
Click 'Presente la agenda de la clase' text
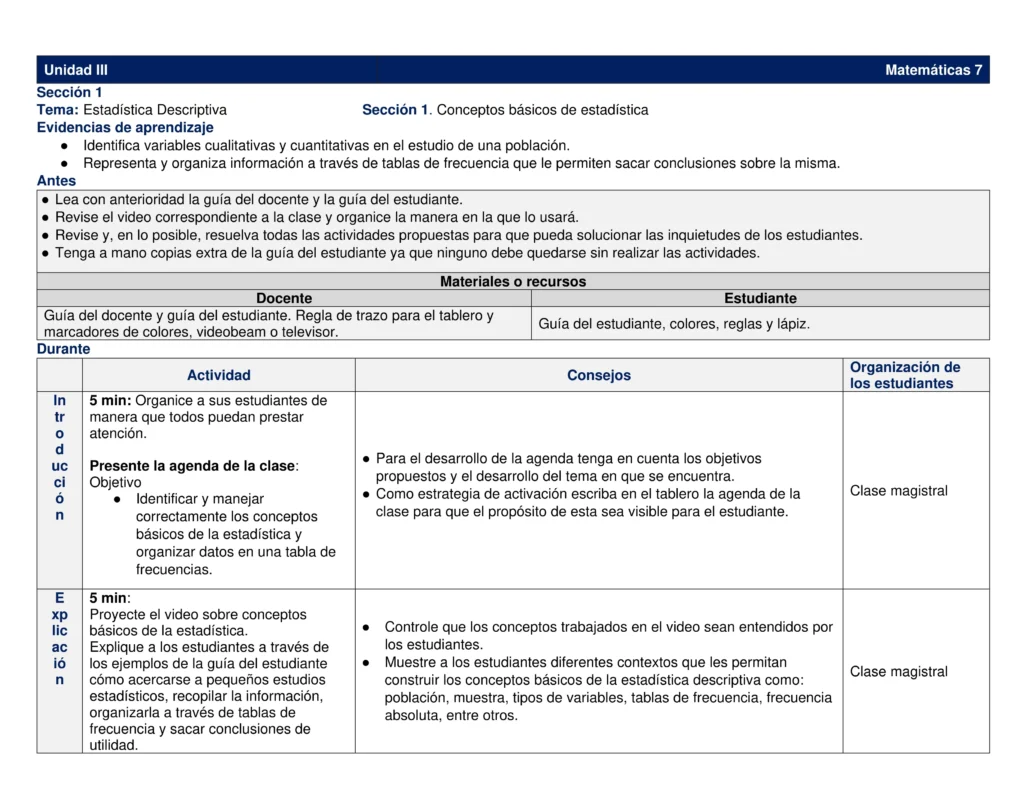[193, 466]
